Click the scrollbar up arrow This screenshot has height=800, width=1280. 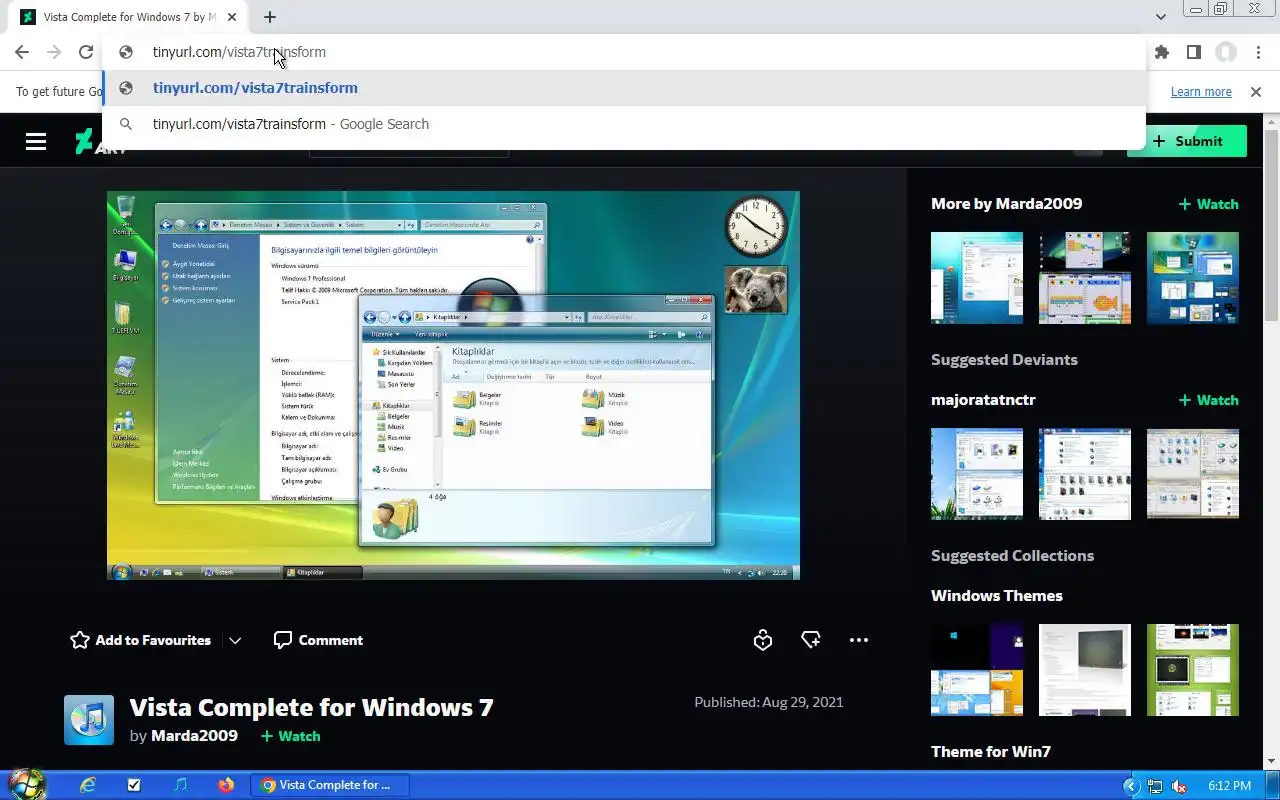pyautogui.click(x=1271, y=120)
